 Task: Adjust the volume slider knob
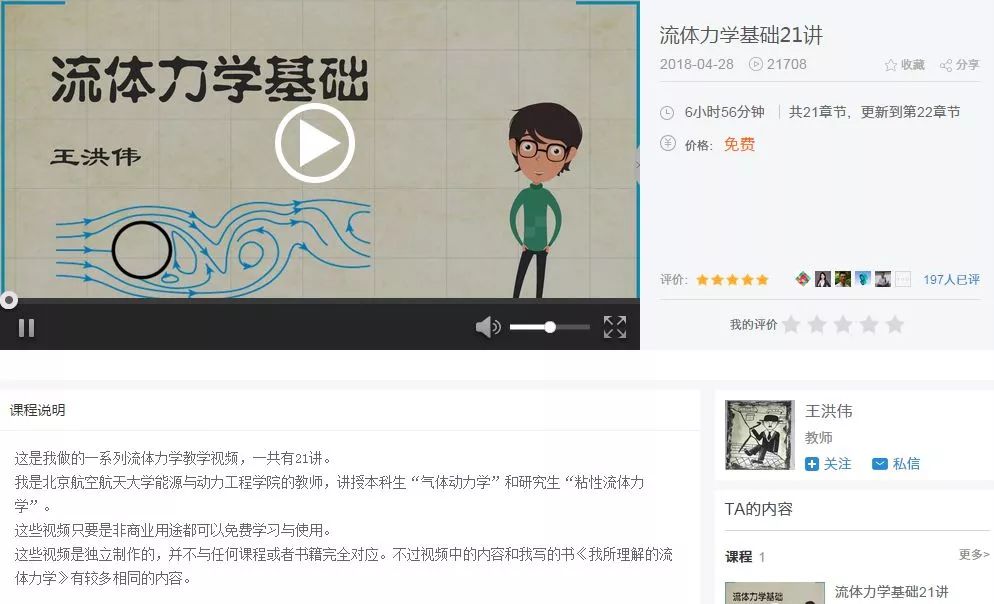550,327
